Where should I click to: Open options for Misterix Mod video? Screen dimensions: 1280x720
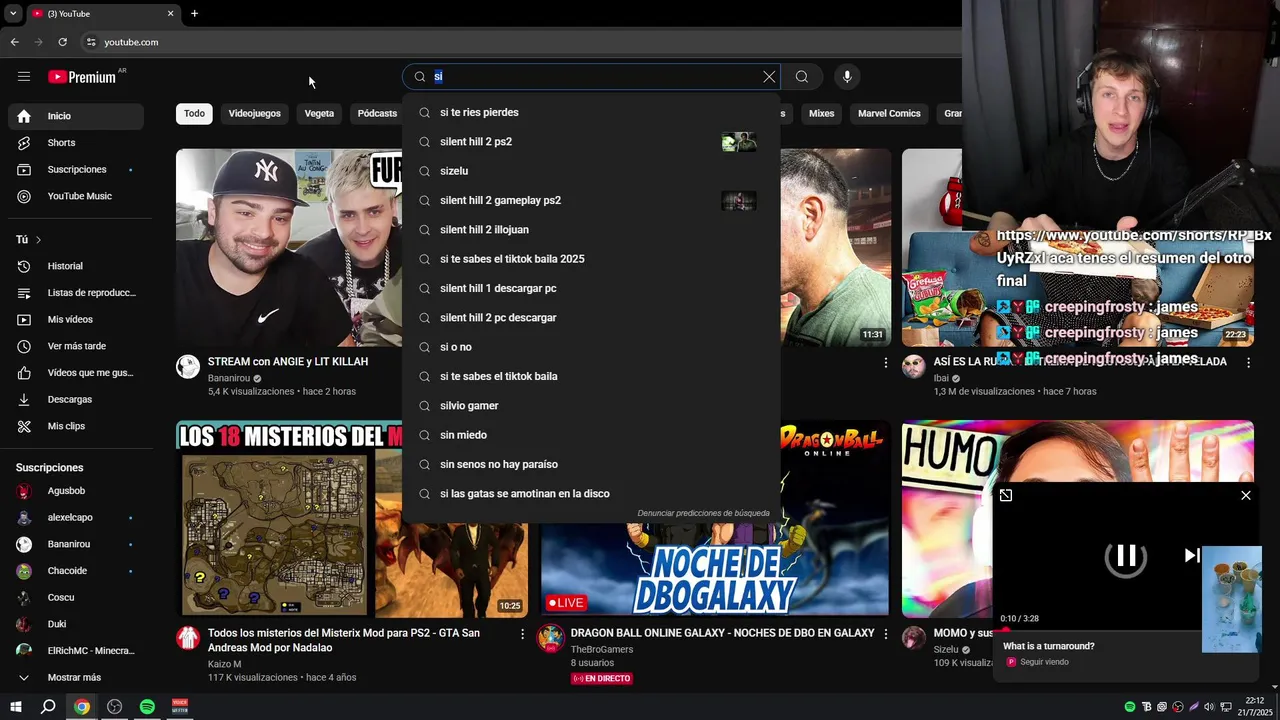522,634
